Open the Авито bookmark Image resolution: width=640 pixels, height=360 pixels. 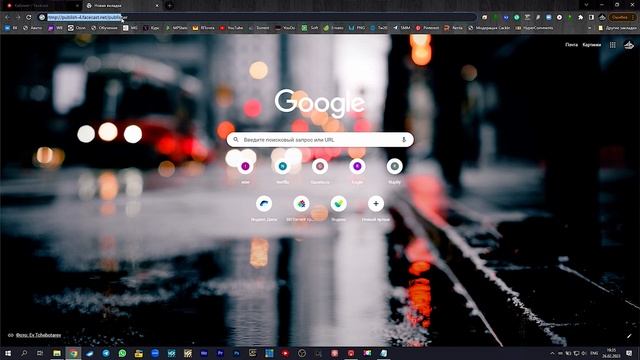tap(33, 28)
